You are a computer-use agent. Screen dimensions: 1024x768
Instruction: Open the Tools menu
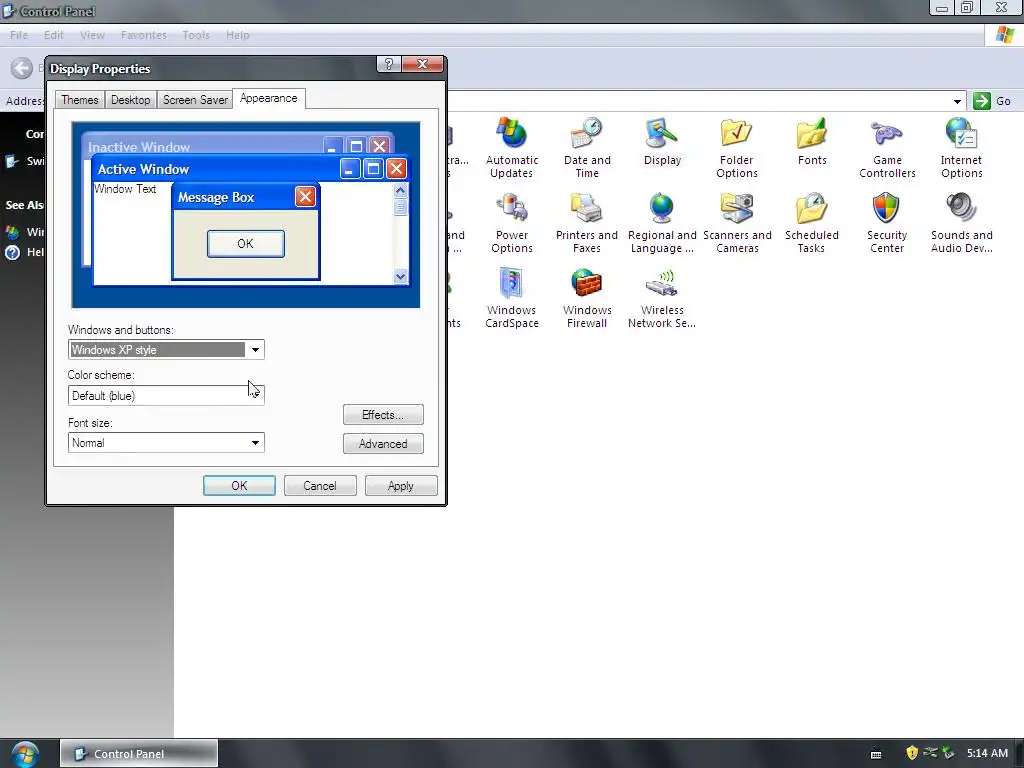196,35
